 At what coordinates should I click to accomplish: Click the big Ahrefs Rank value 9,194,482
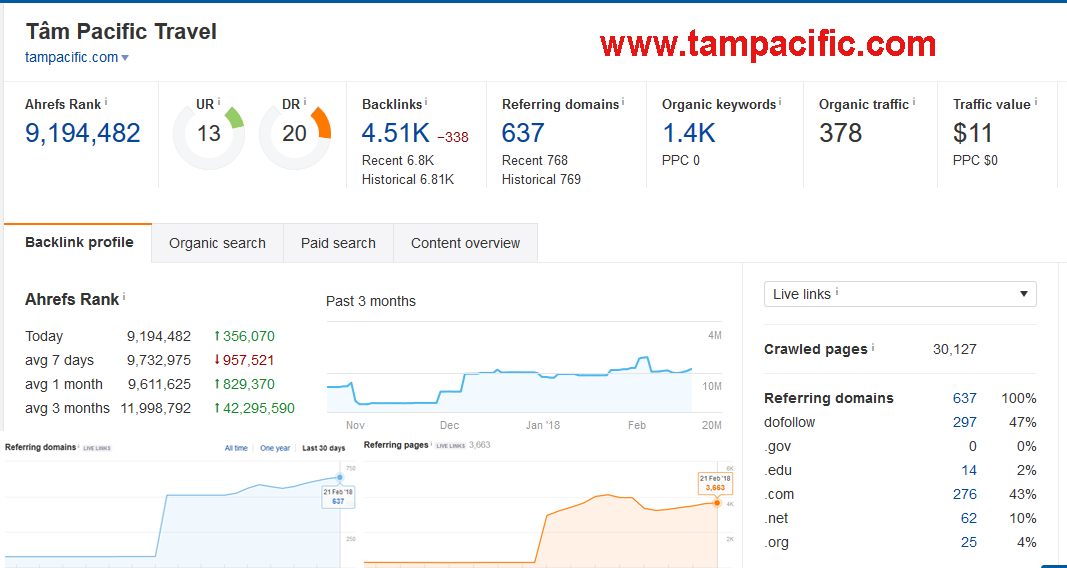83,133
